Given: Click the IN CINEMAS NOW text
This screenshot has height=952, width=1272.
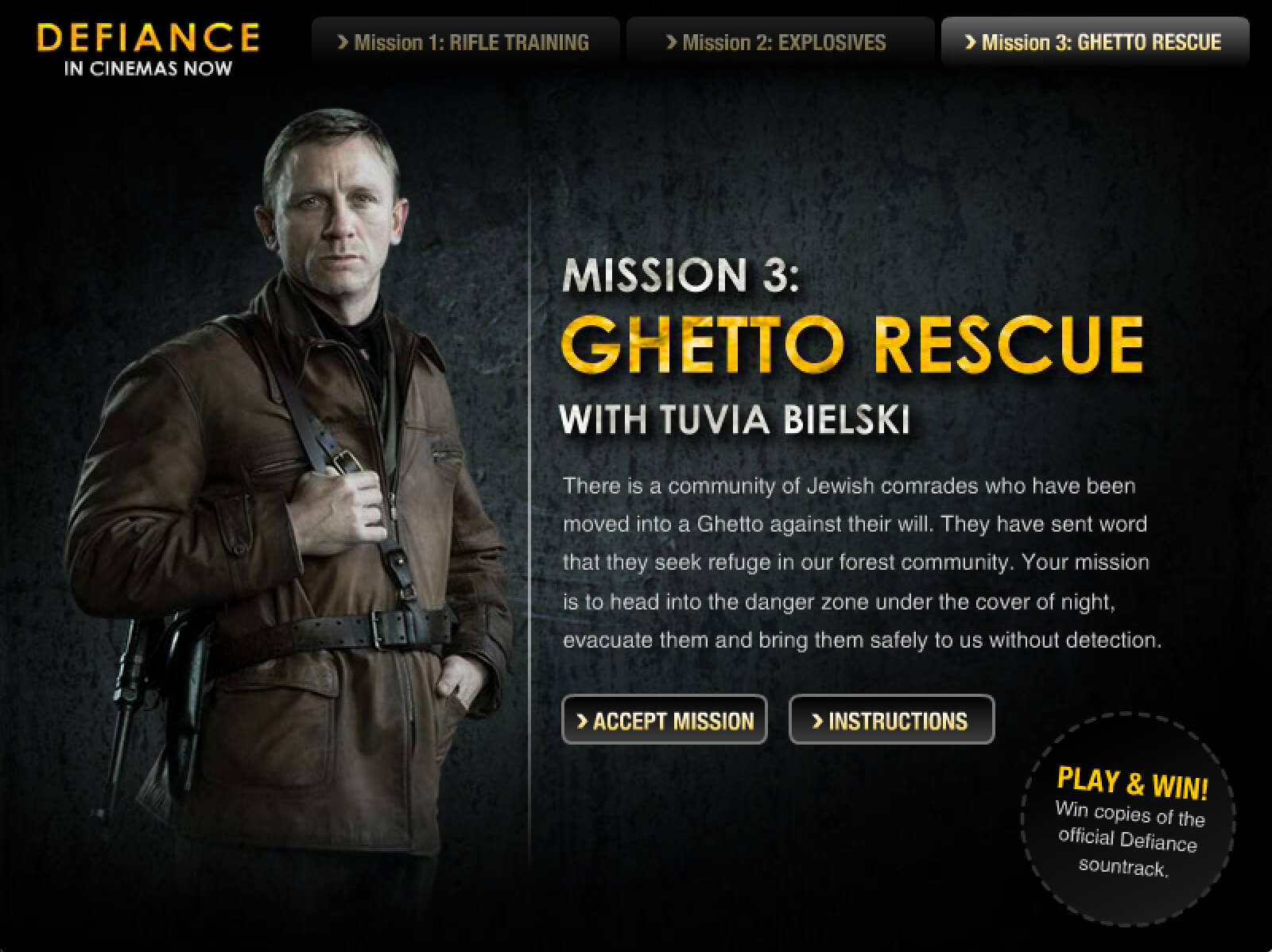Looking at the screenshot, I should pyautogui.click(x=148, y=68).
